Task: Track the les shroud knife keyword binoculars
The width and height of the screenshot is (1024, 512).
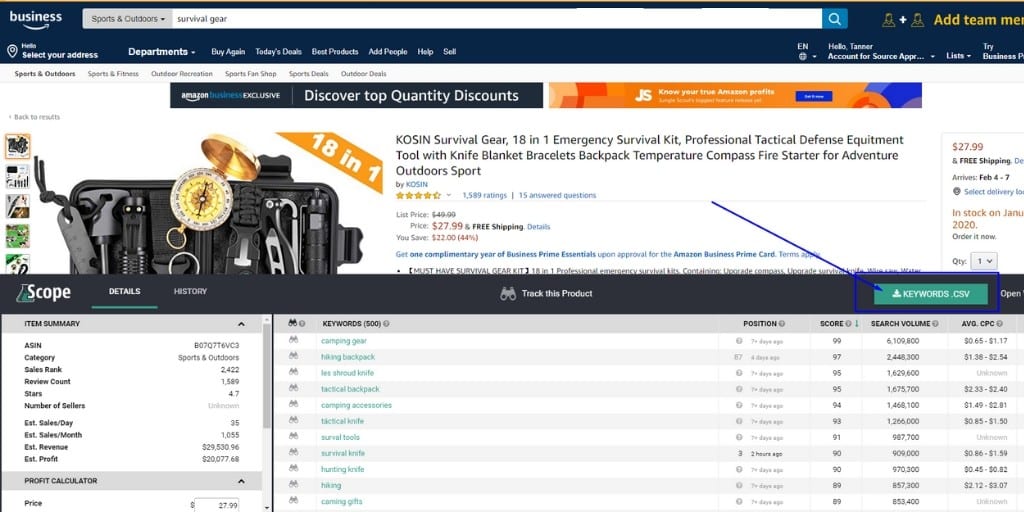Action: pos(293,372)
